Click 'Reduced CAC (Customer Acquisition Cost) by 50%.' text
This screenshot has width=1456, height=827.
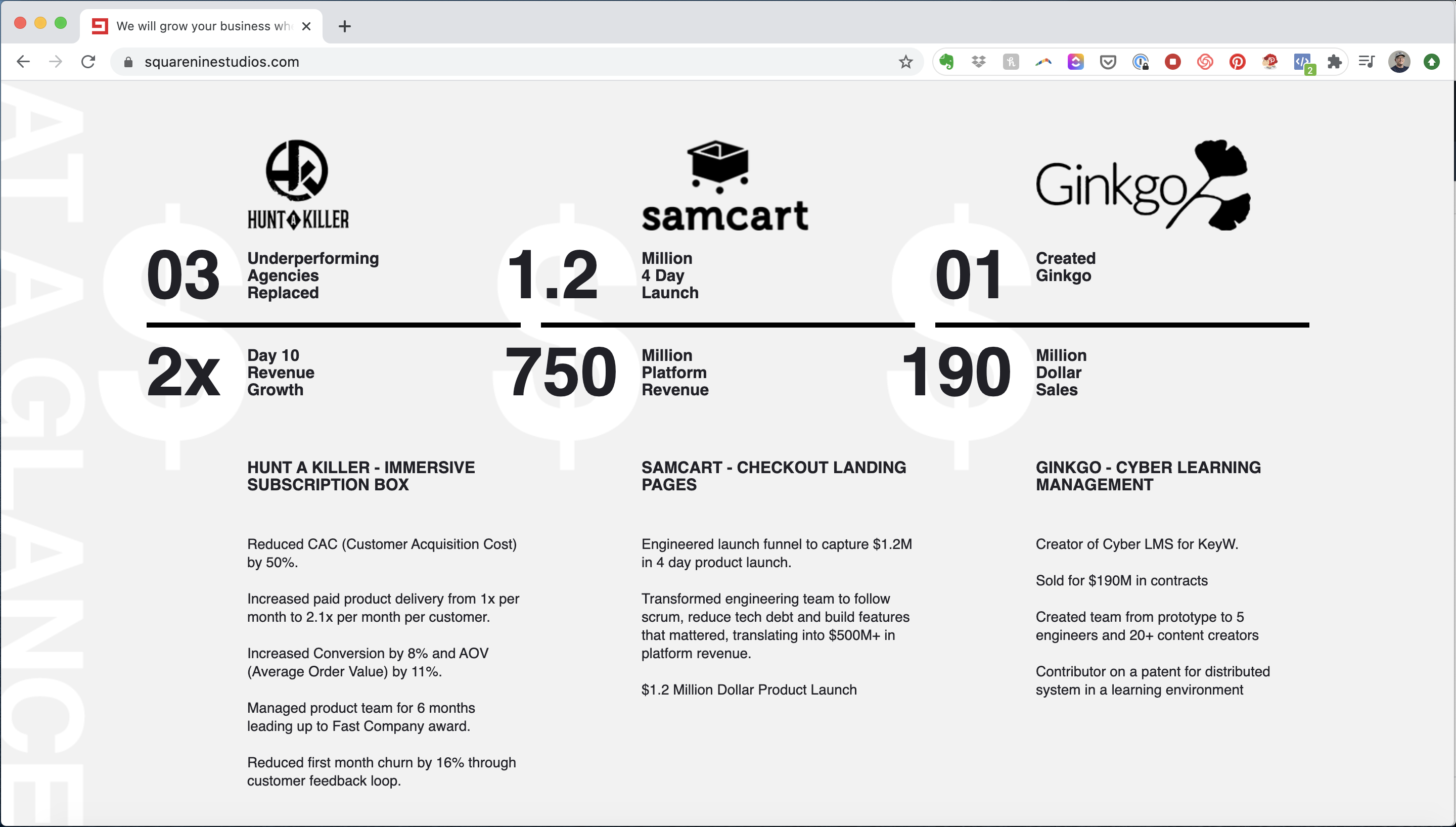pyautogui.click(x=382, y=553)
